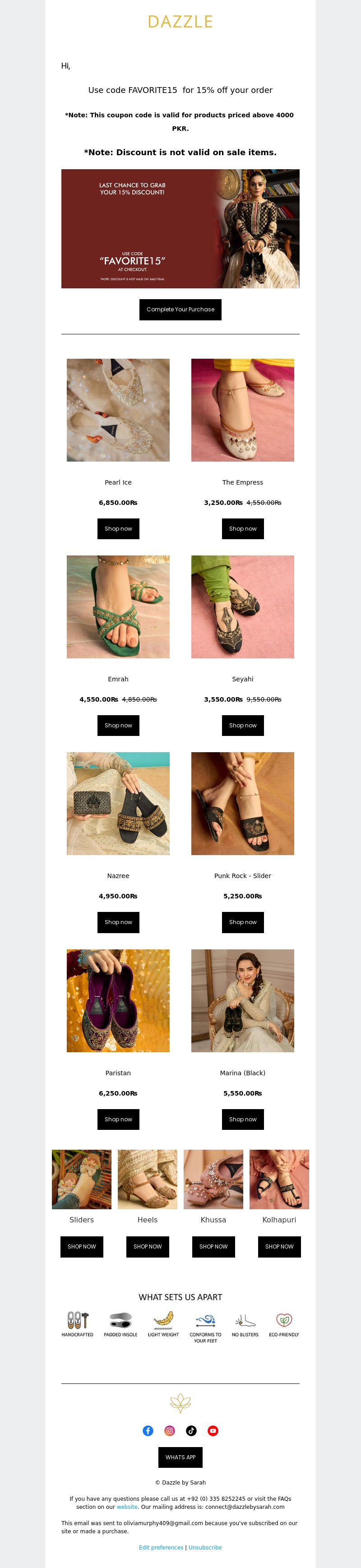Screen dimensions: 361x1568
Task: Click the Padded Insole icon
Action: point(120,1320)
